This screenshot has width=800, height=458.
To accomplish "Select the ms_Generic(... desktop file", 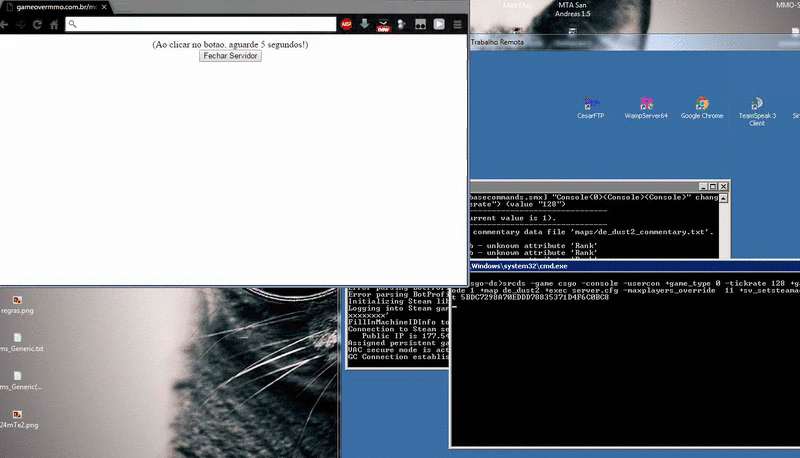I will tap(21, 381).
